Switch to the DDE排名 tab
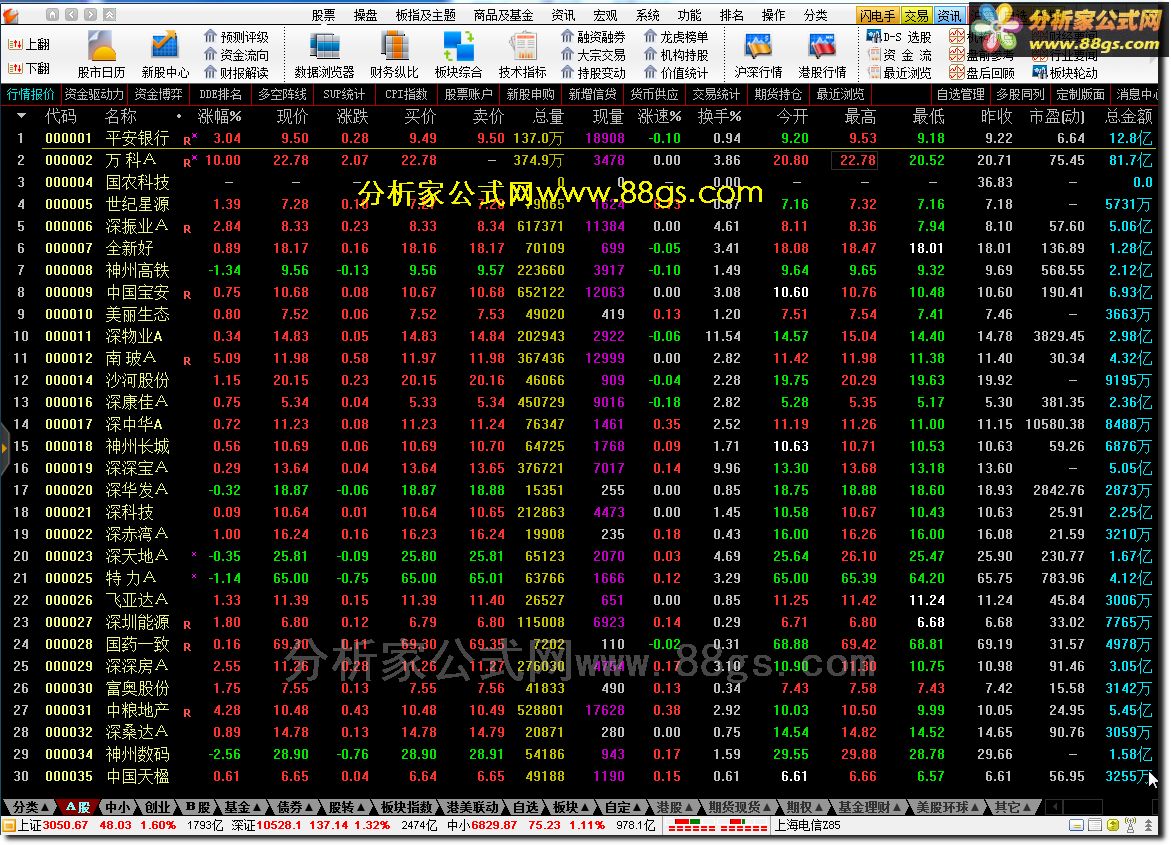This screenshot has width=1171, height=845. (220, 94)
